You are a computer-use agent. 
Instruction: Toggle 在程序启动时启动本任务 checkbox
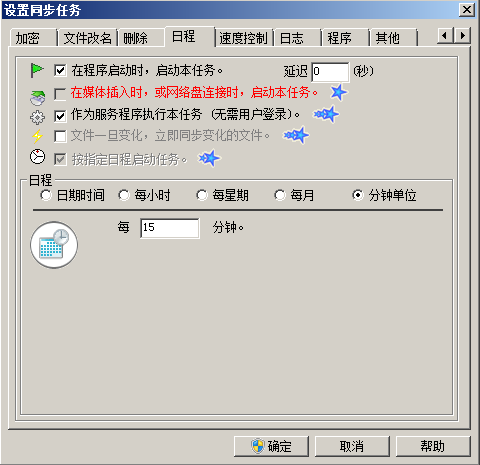60,71
